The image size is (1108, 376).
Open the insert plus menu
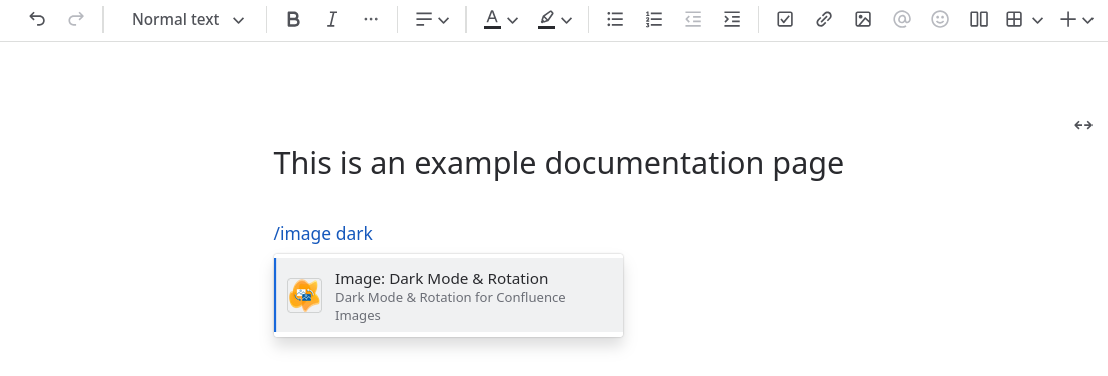1077,20
